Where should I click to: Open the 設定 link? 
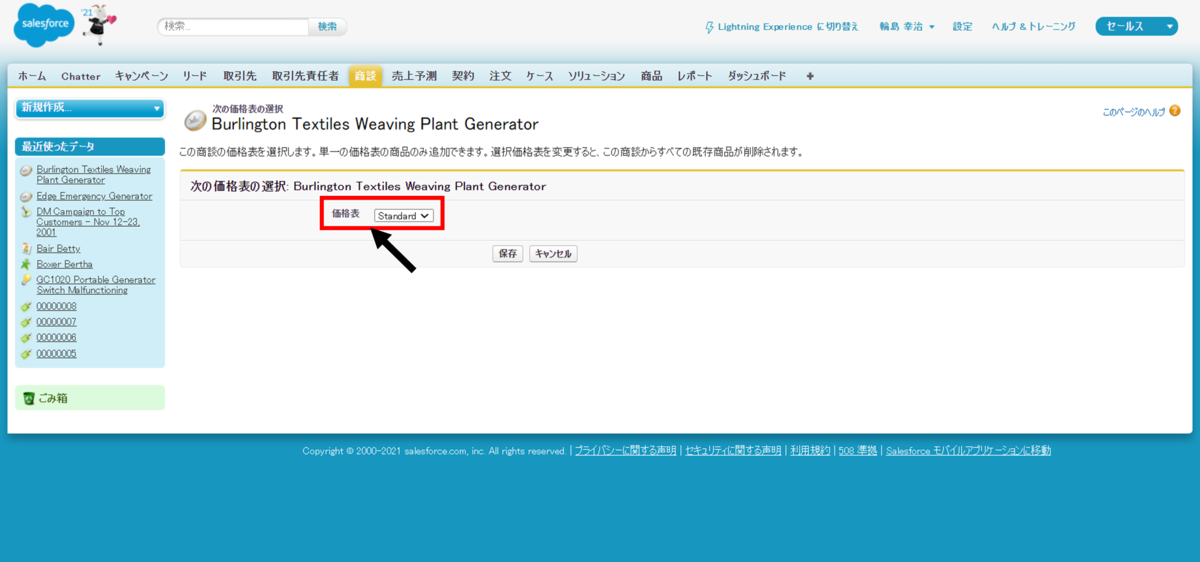[962, 27]
